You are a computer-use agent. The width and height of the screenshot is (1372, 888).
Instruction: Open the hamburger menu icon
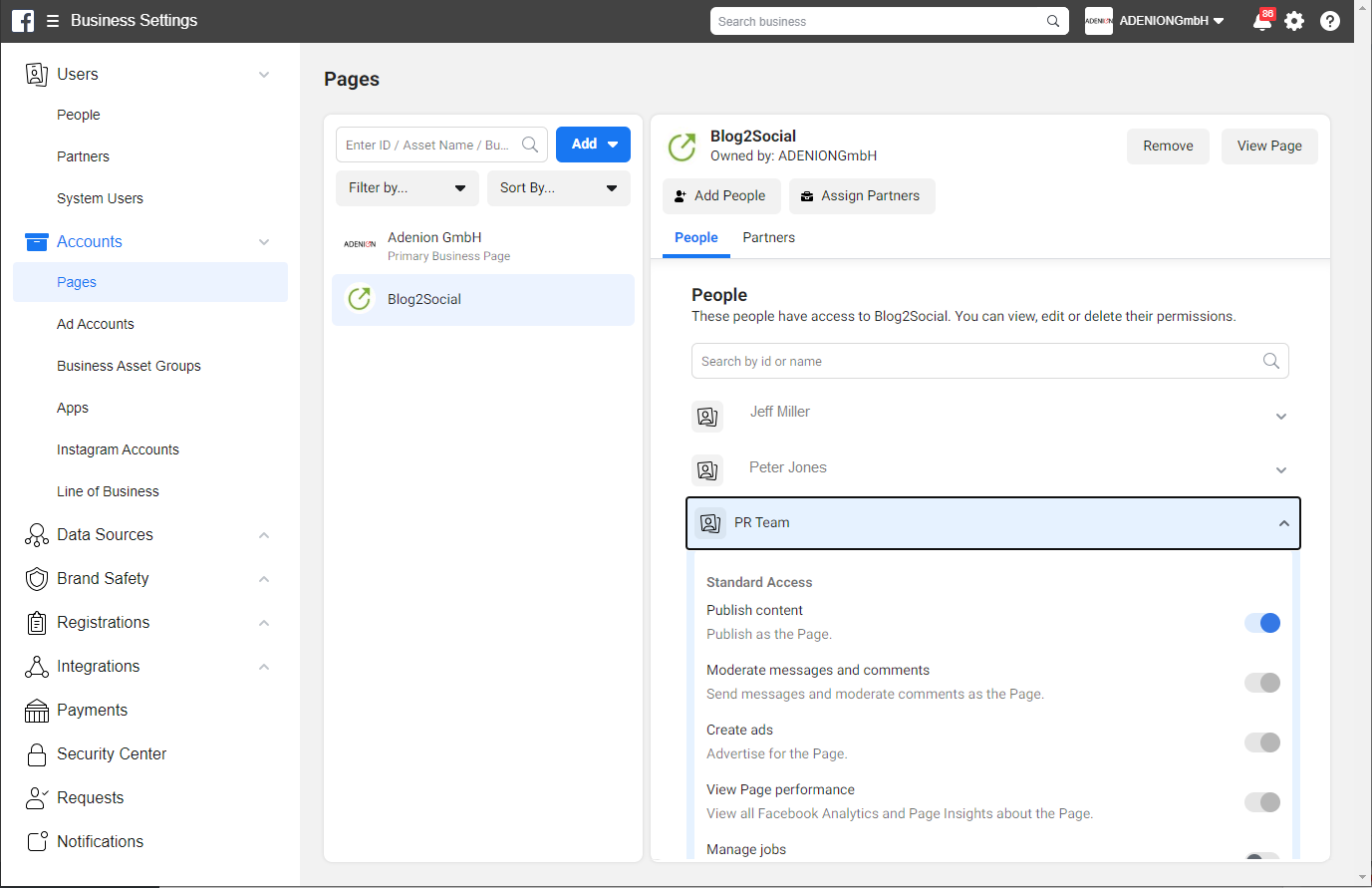point(53,21)
